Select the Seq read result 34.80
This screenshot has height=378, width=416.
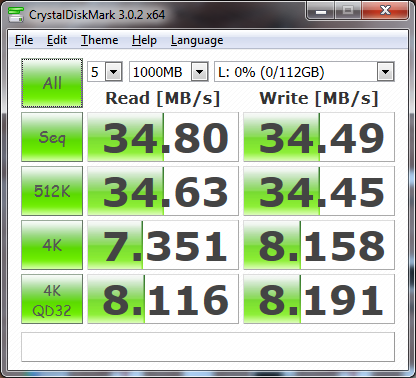click(x=163, y=137)
